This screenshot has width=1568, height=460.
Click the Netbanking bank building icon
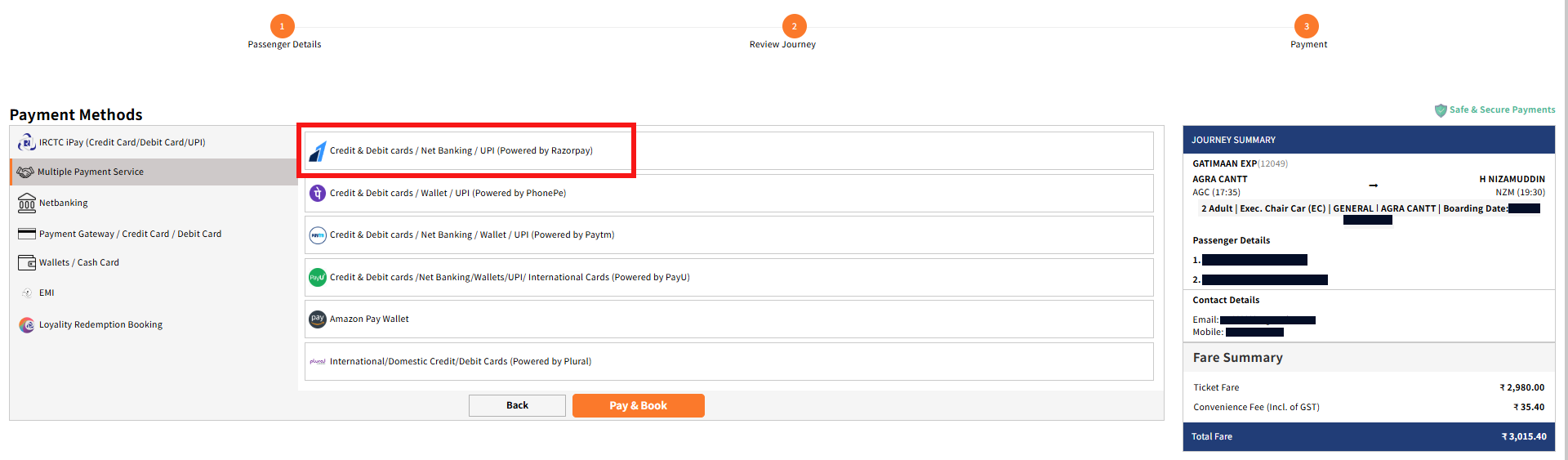pos(26,203)
